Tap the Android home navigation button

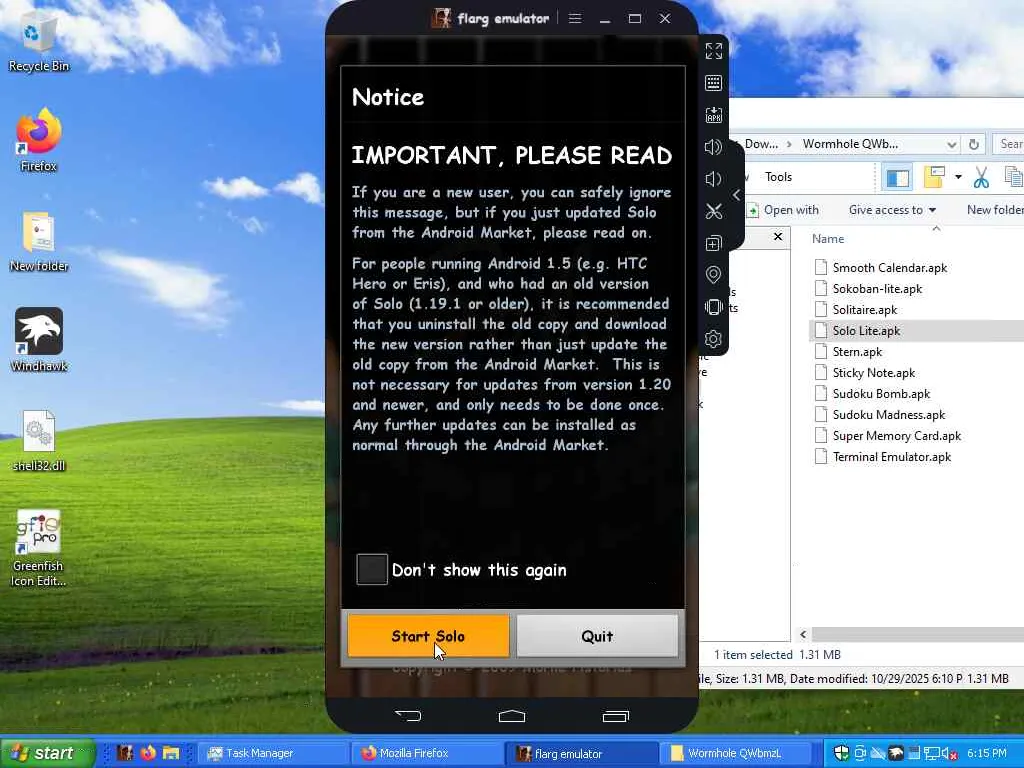click(x=512, y=716)
